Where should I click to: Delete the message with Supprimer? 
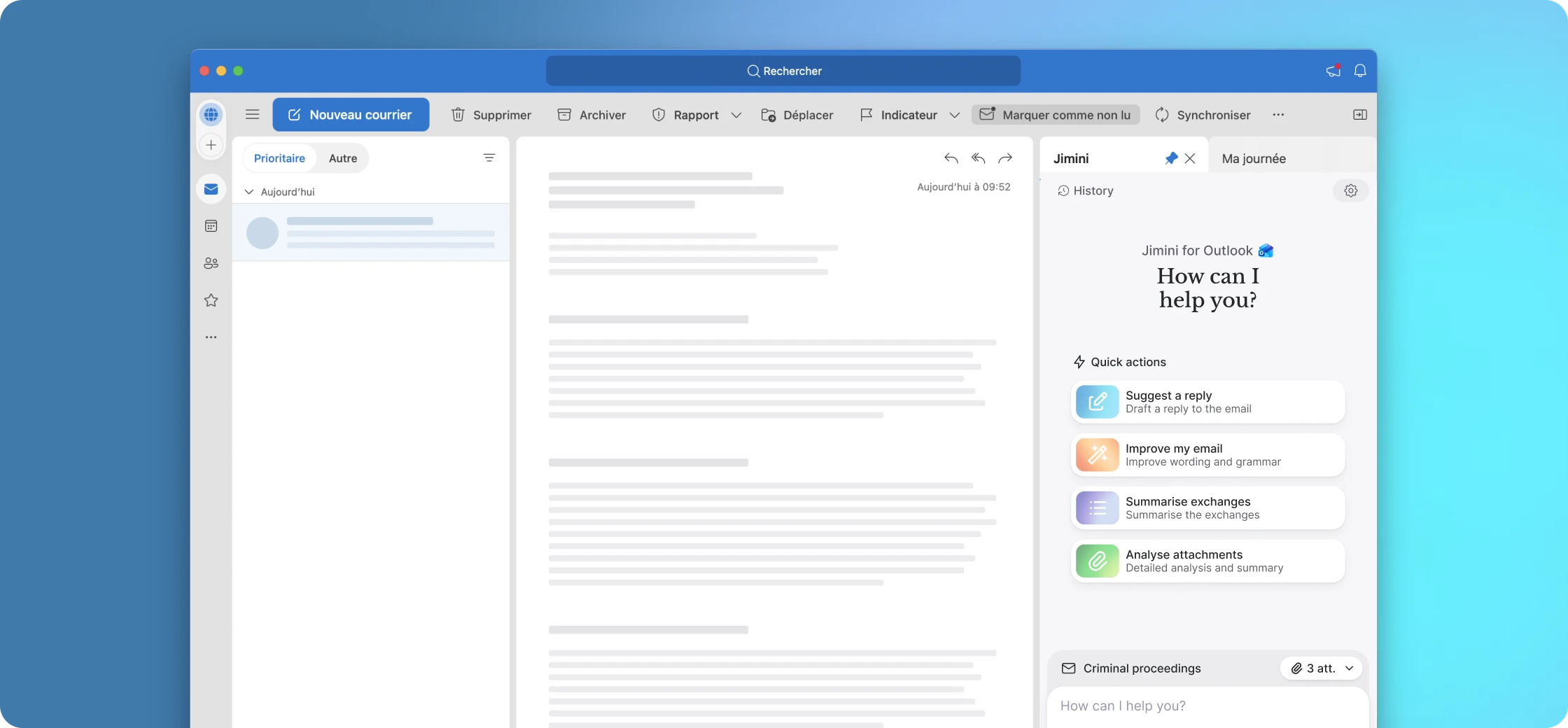(491, 115)
